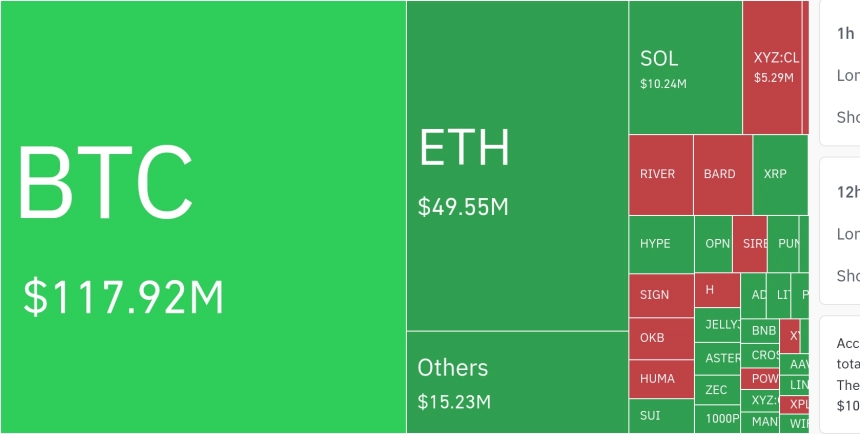Select the red SIGN tile
This screenshot has width=860, height=434.
point(660,295)
